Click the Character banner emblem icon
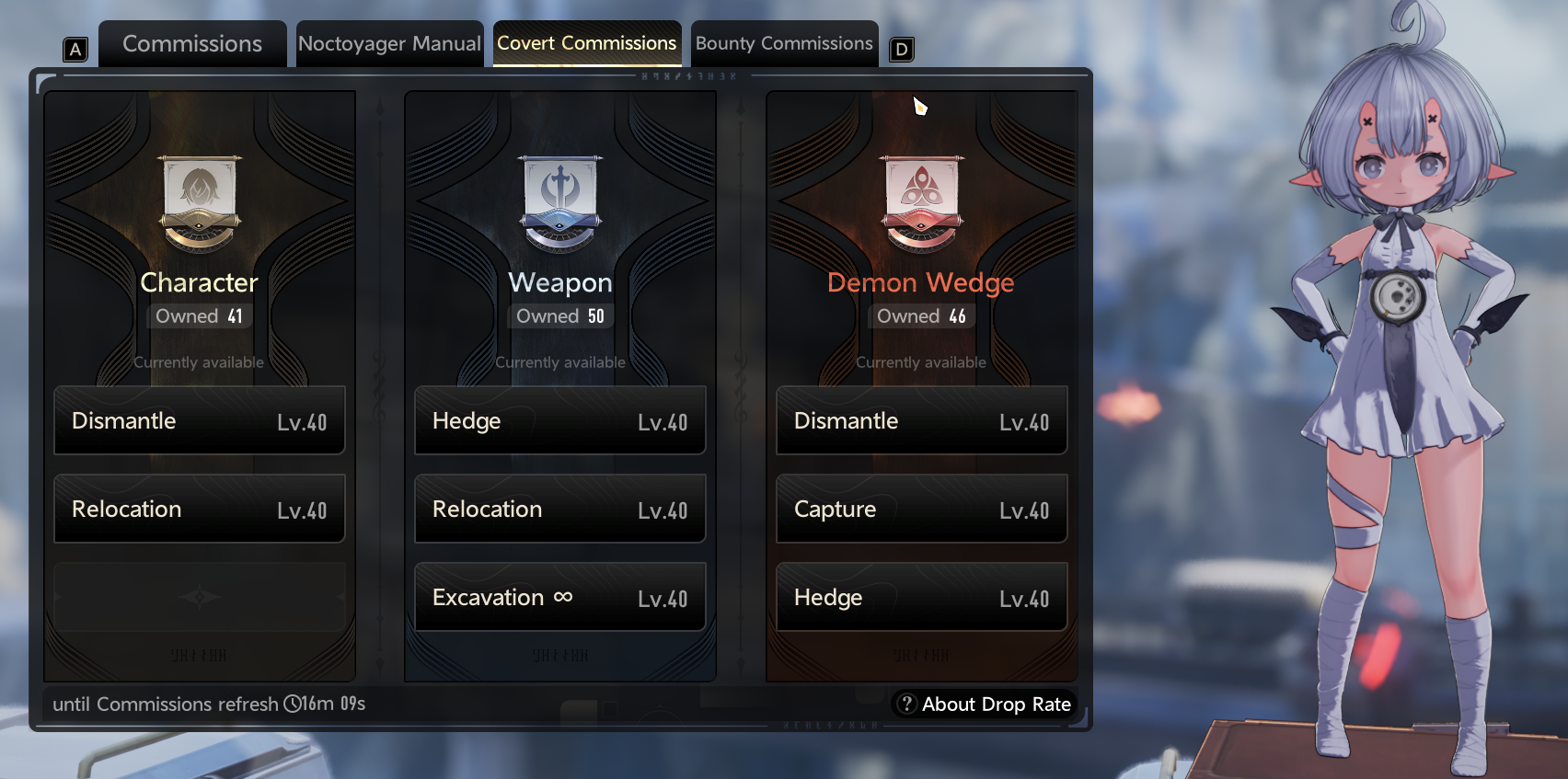 tap(200, 203)
